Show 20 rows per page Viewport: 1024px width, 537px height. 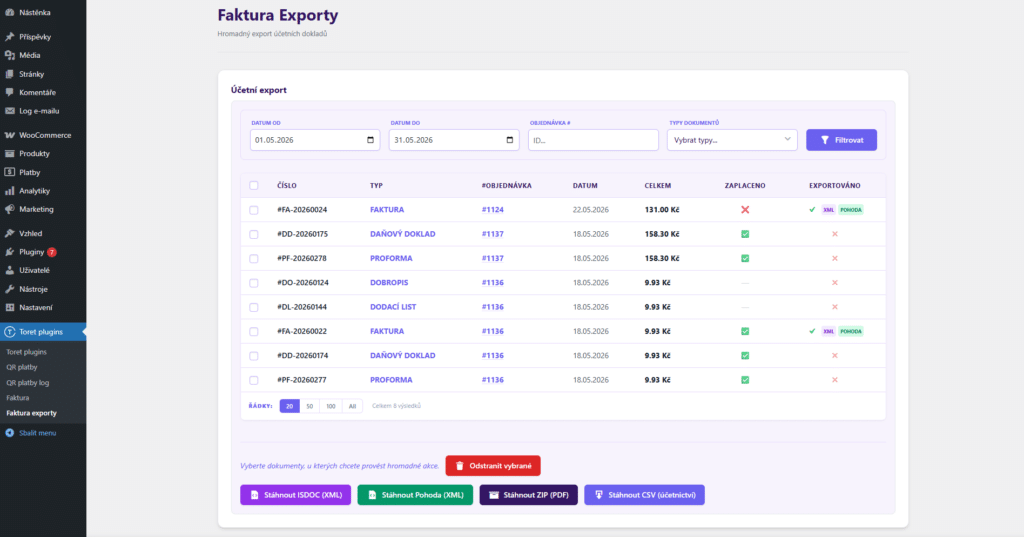click(289, 406)
